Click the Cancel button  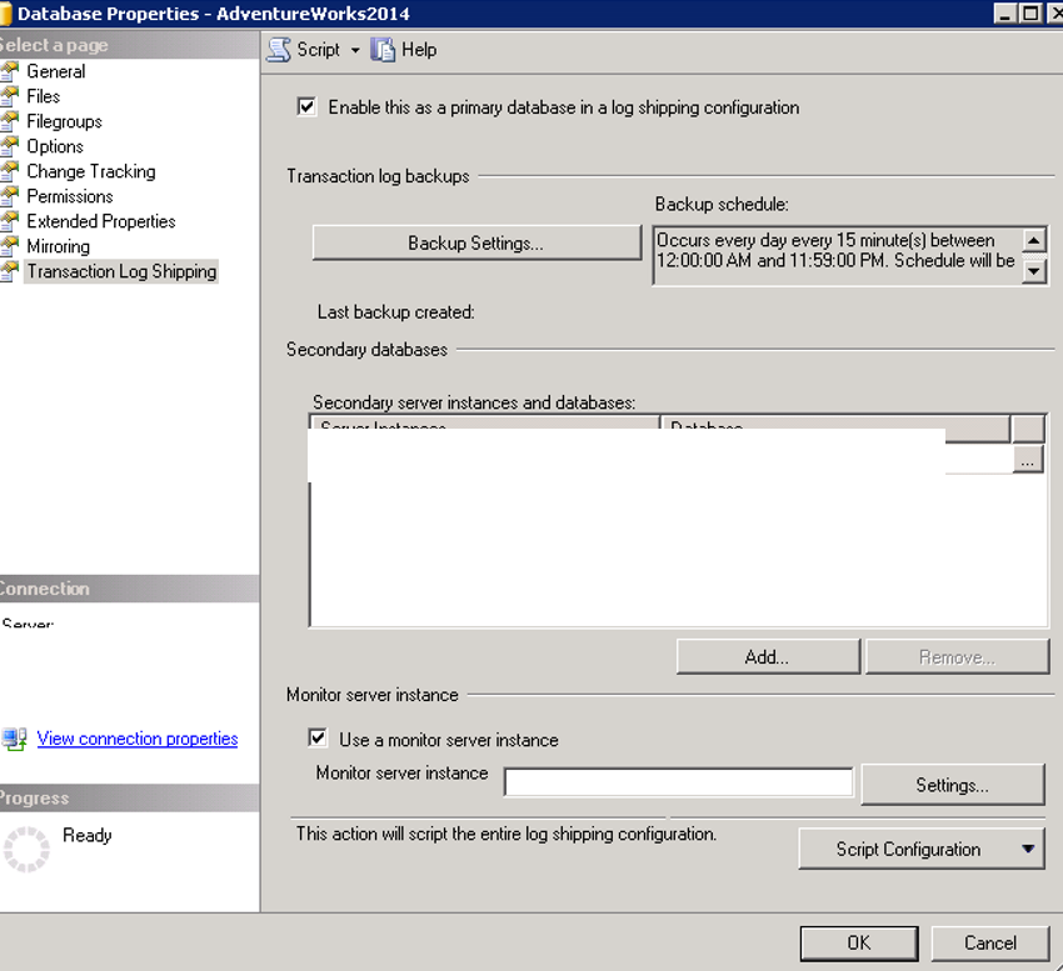pos(990,943)
